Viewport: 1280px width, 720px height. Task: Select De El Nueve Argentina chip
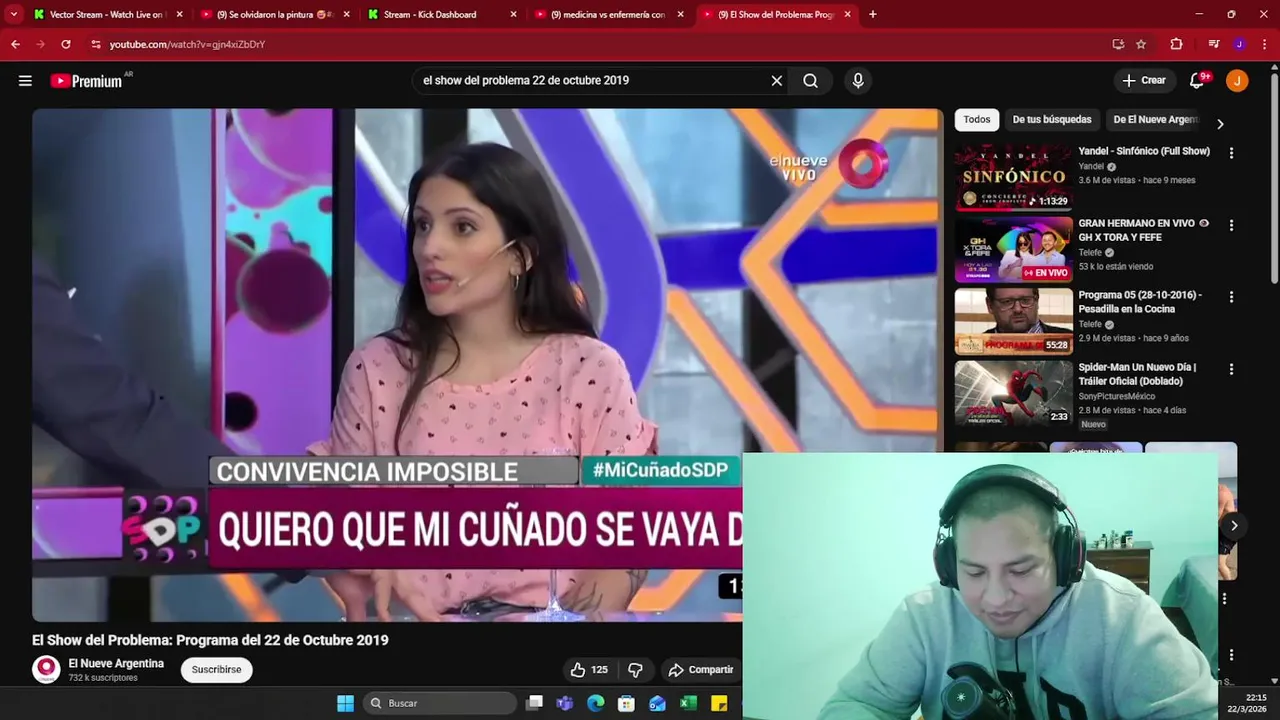pyautogui.click(x=1155, y=119)
